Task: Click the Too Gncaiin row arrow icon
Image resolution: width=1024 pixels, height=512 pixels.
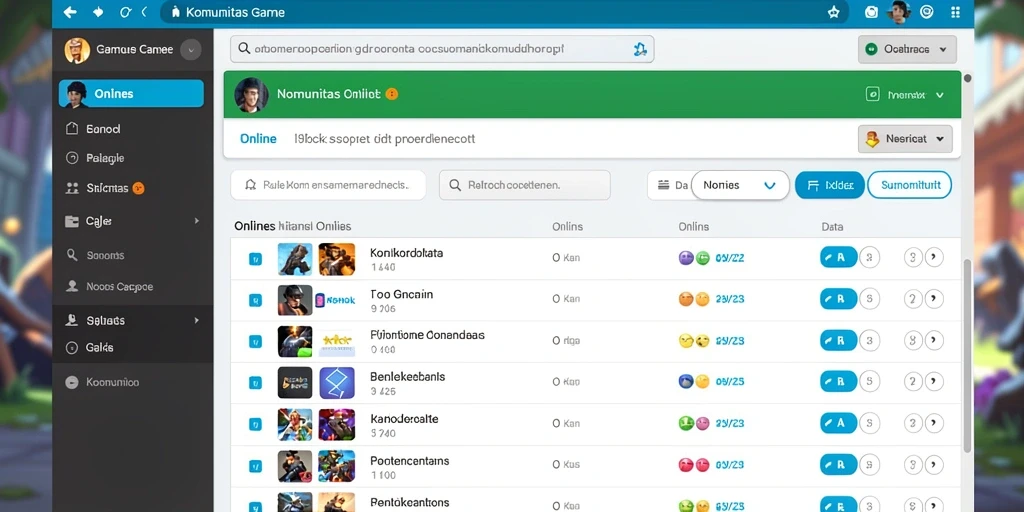Action: 935,299
